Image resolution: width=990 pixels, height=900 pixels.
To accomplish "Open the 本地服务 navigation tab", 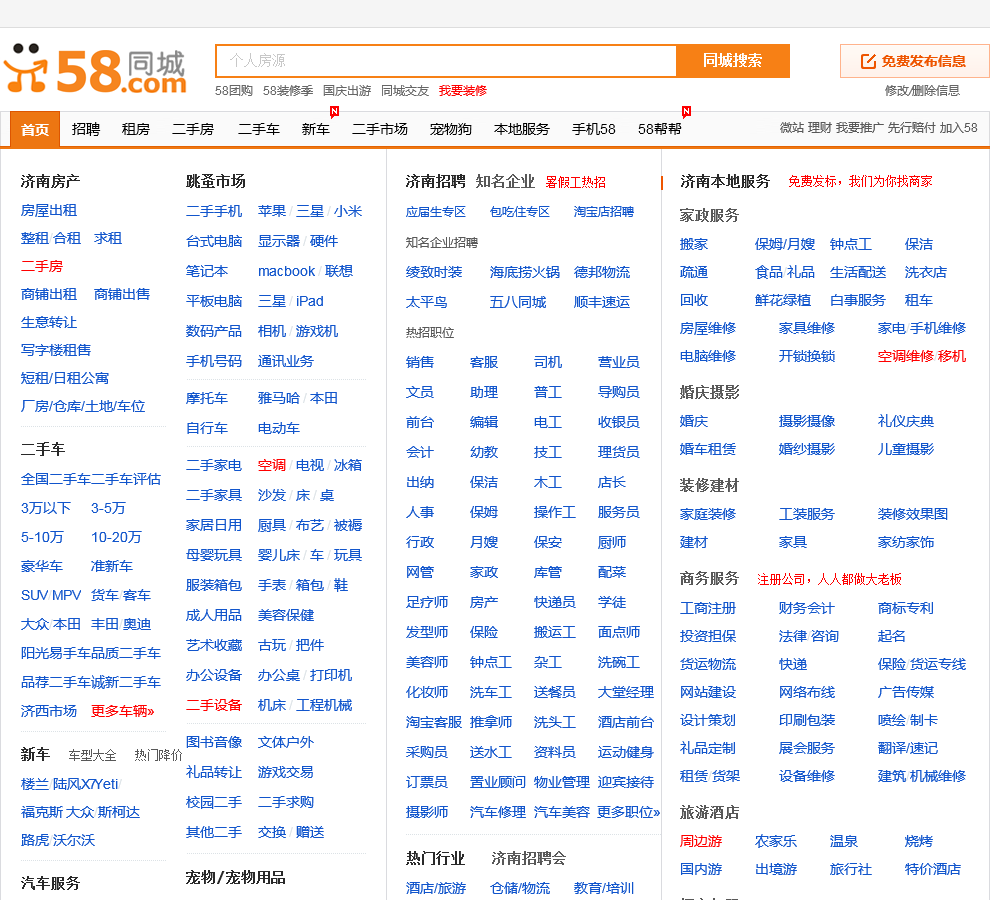I will 522,129.
